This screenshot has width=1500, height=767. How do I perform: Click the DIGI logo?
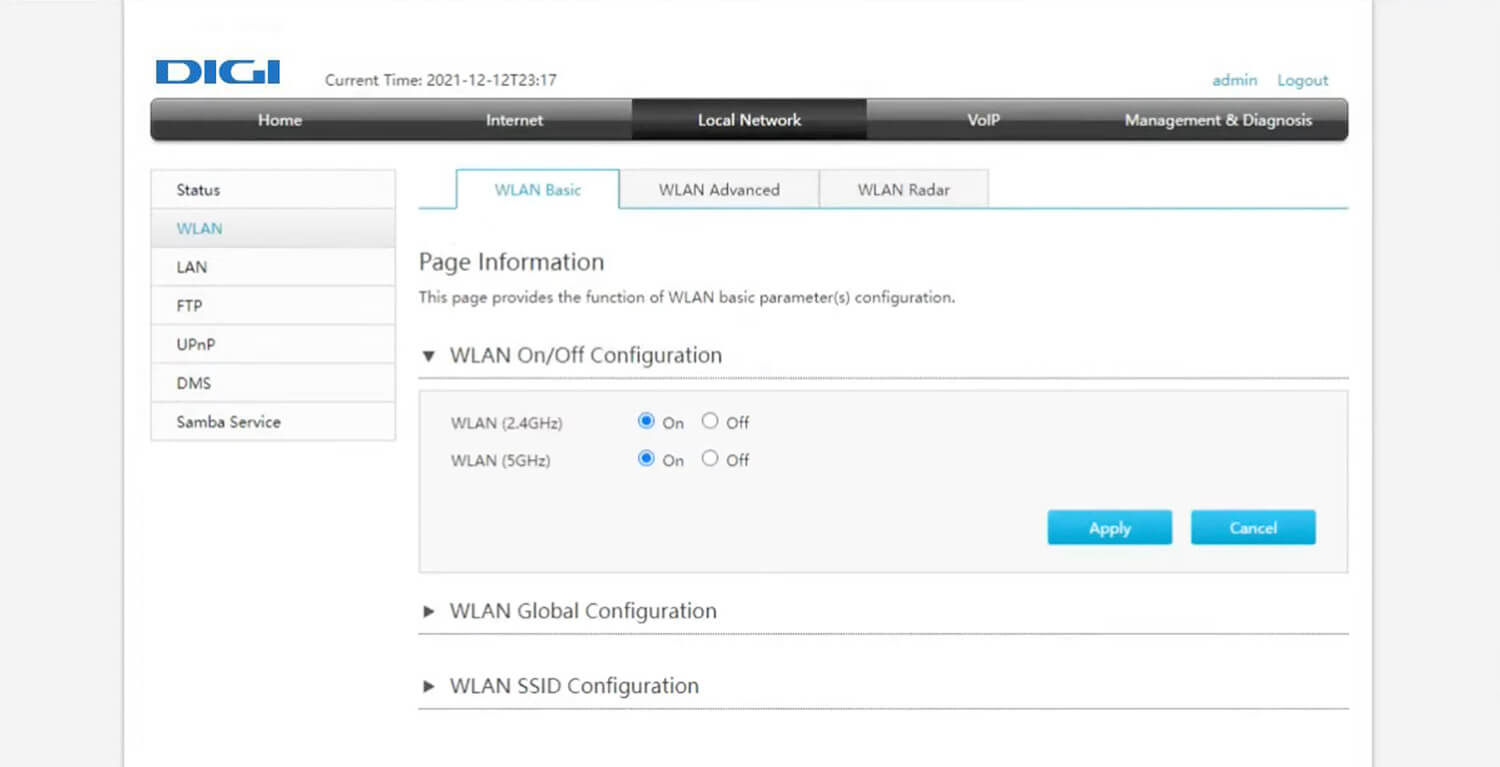tap(217, 73)
